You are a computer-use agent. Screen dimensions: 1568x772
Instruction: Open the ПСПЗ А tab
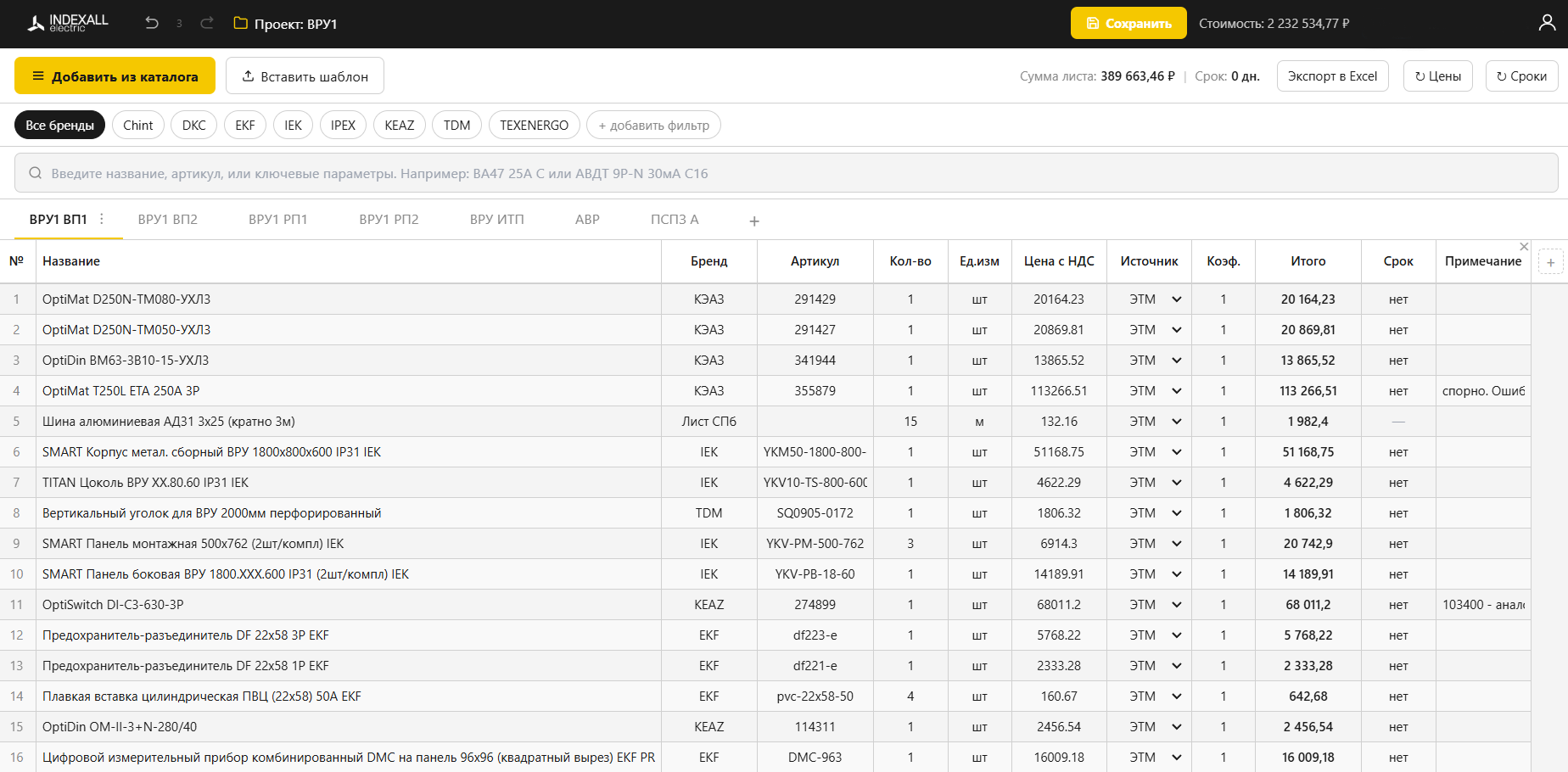pos(675,220)
